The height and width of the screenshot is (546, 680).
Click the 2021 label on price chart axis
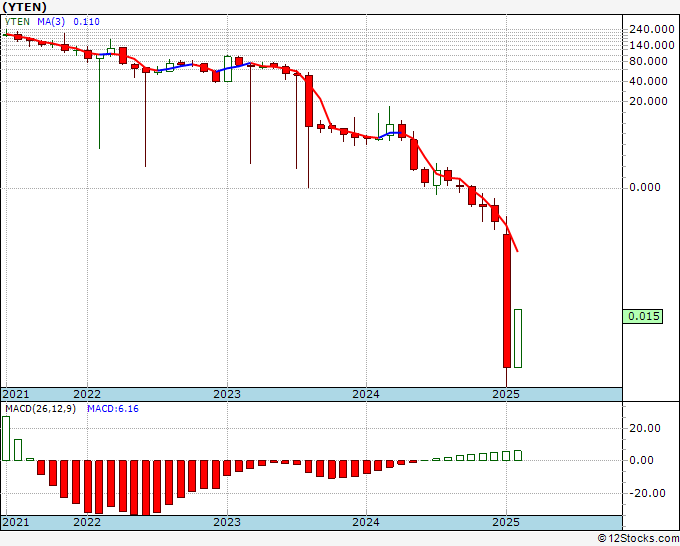pyautogui.click(x=16, y=394)
